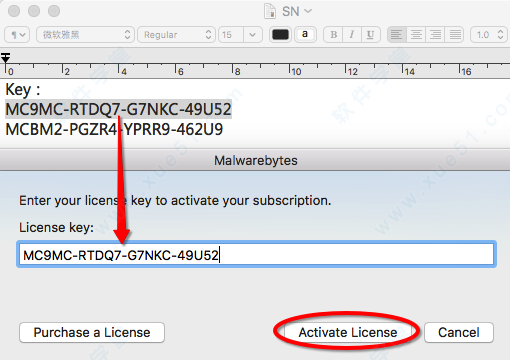Toggle bold formatting
Screen dimensions: 510x360
[333, 35]
